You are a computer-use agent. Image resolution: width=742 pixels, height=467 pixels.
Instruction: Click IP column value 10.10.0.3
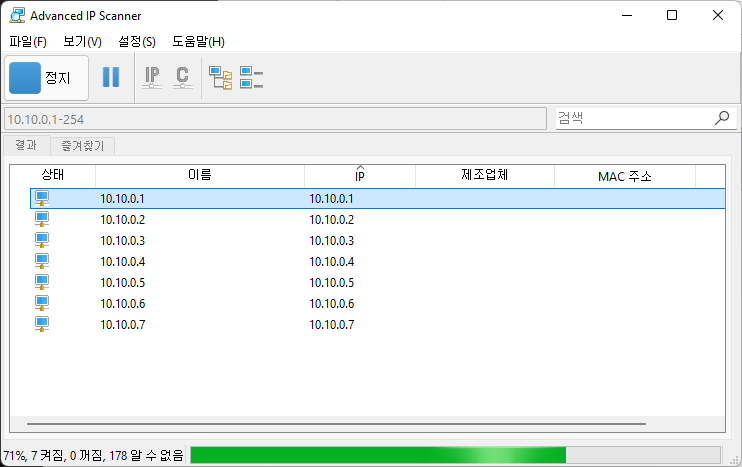coord(331,241)
